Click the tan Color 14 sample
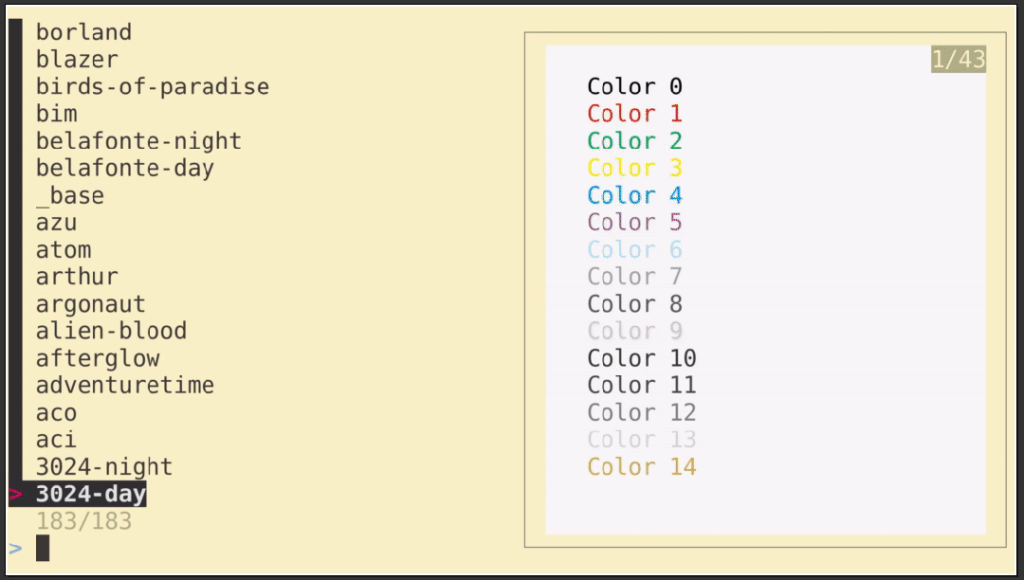This screenshot has height=580, width=1024. pyautogui.click(x=641, y=467)
